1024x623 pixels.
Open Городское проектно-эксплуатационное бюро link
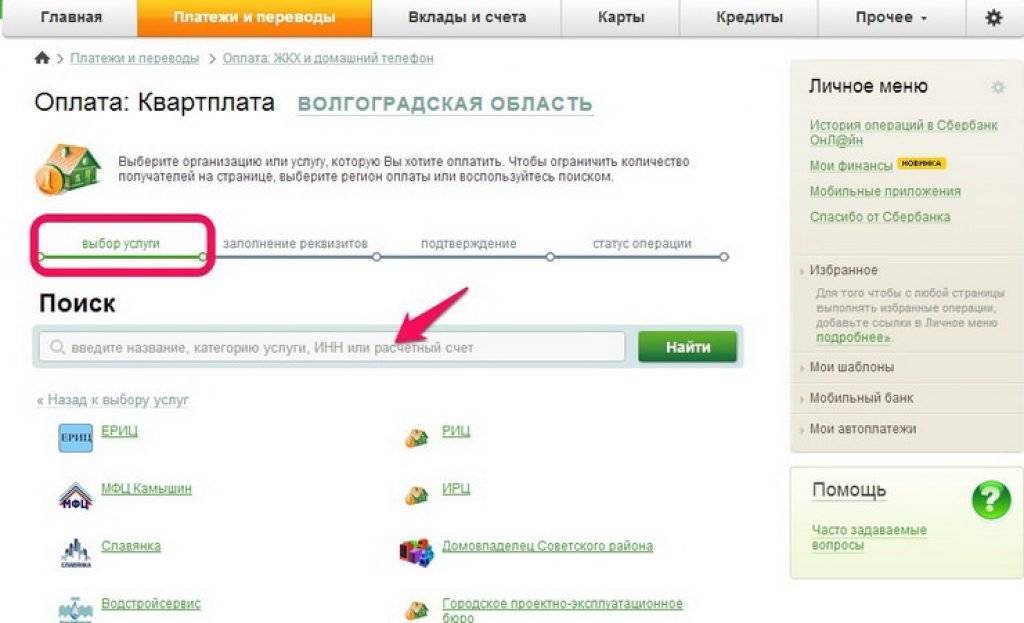(x=562, y=610)
